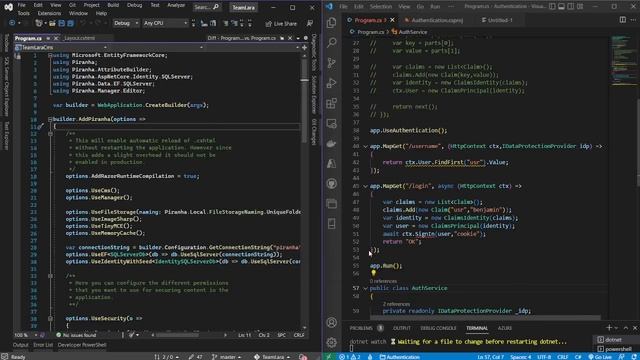
Task: Open Remote Explorer icon in VS Code
Action: [331, 123]
